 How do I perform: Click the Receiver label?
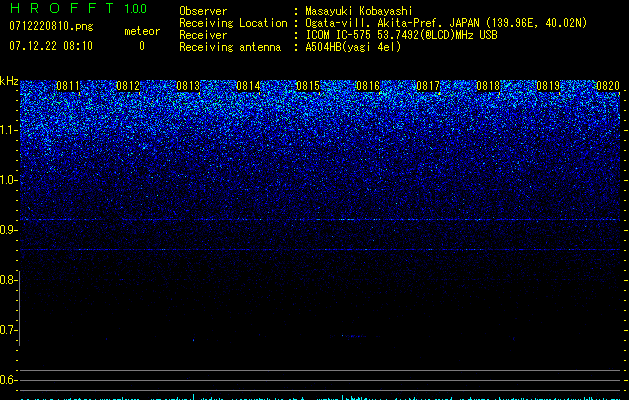click(x=203, y=35)
